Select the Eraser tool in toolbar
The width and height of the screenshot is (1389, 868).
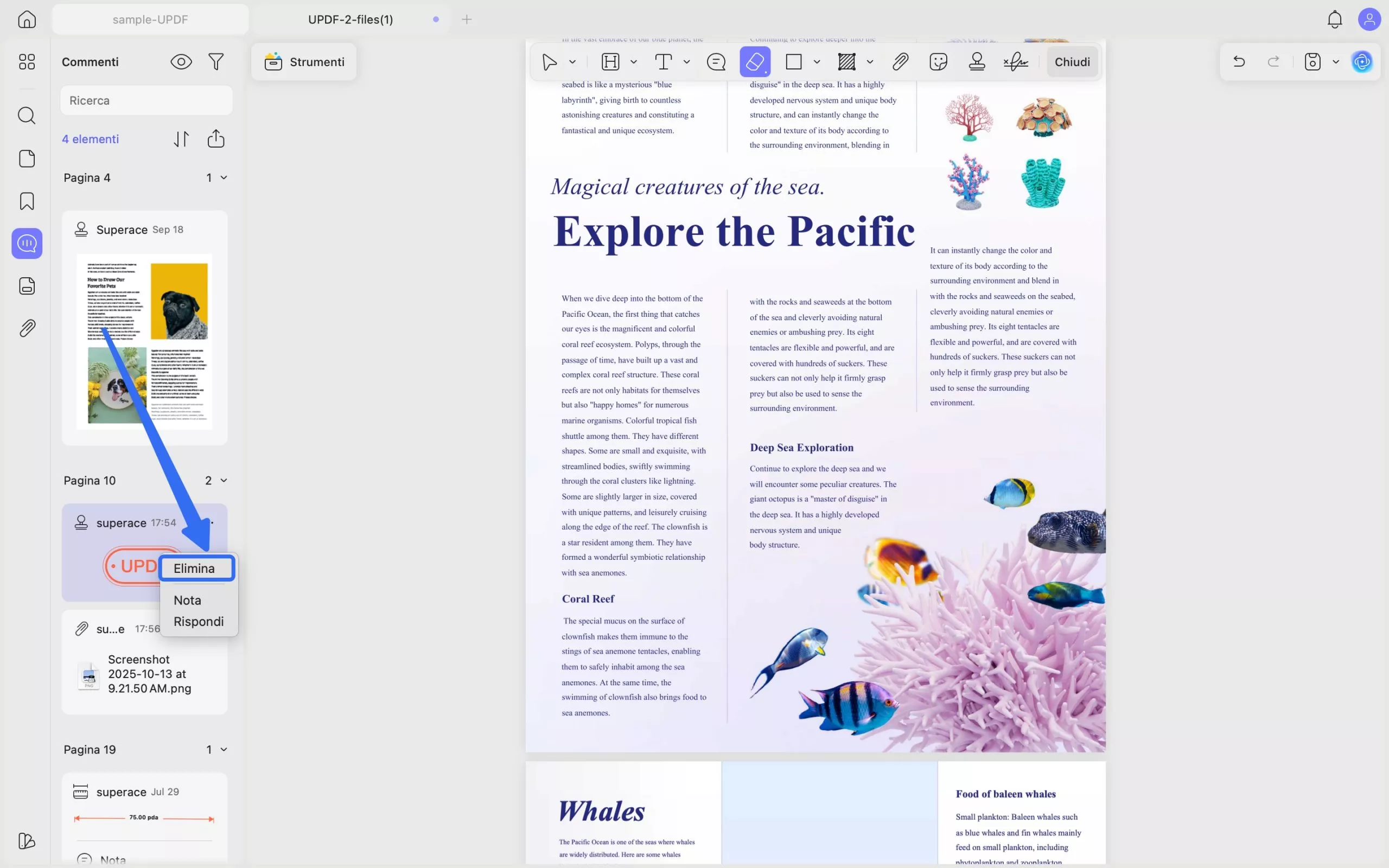[x=755, y=61]
